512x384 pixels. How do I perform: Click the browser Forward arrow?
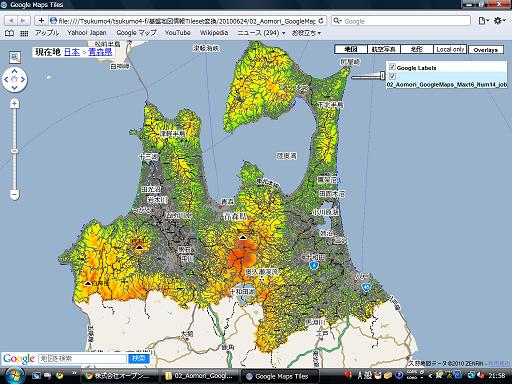24,21
